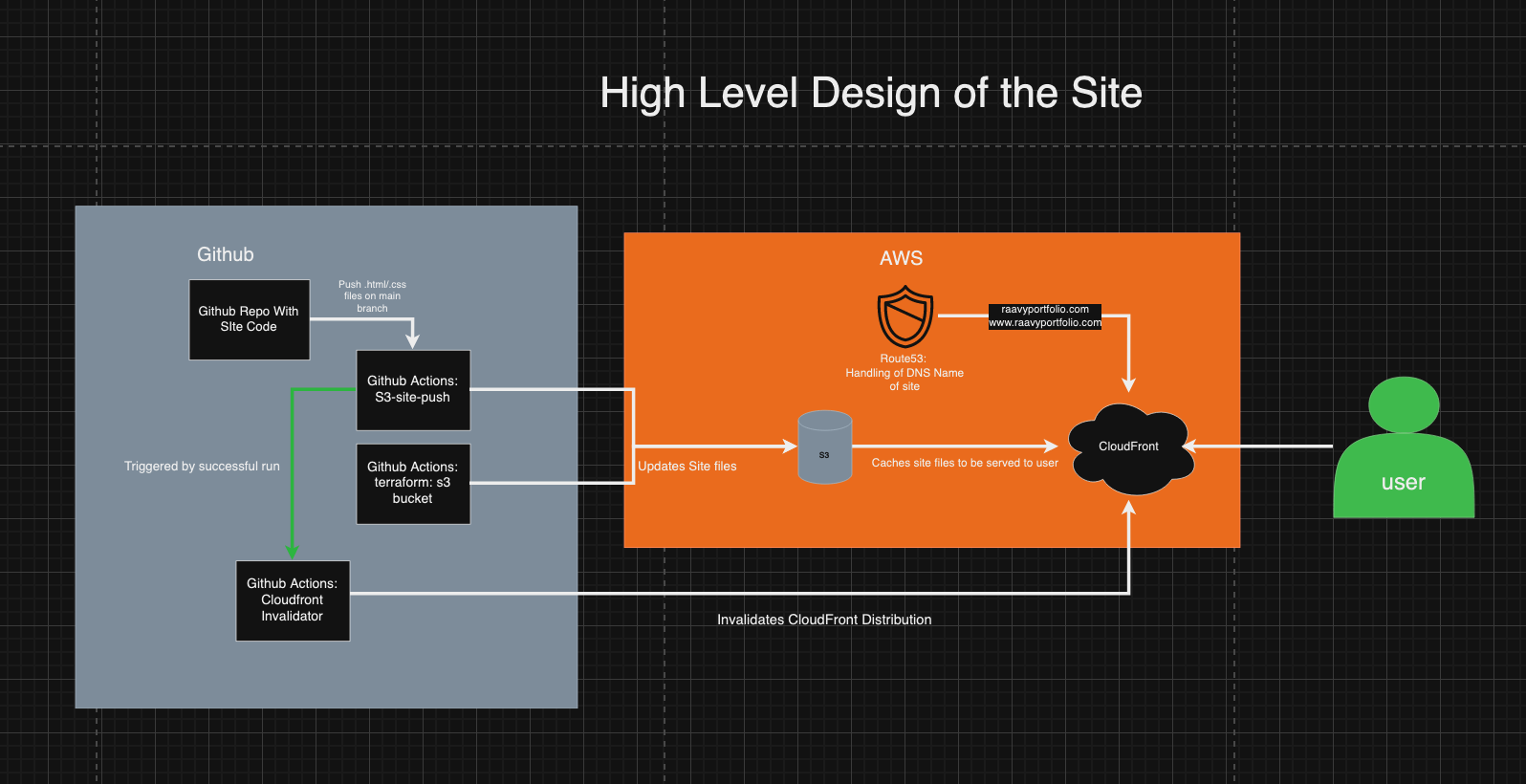Image resolution: width=1526 pixels, height=784 pixels.
Task: Click the www.raavyportfolio.com domain label
Action: pos(1045,323)
